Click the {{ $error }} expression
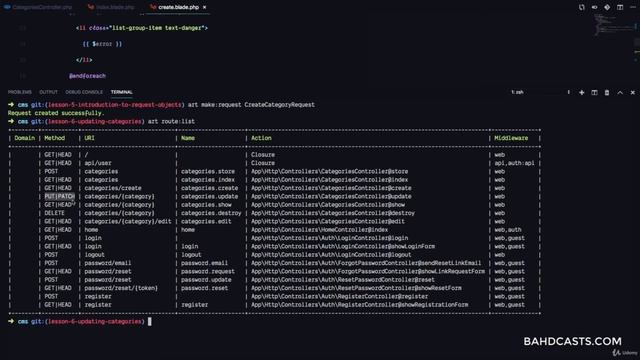The height and width of the screenshot is (360, 640). click(102, 44)
